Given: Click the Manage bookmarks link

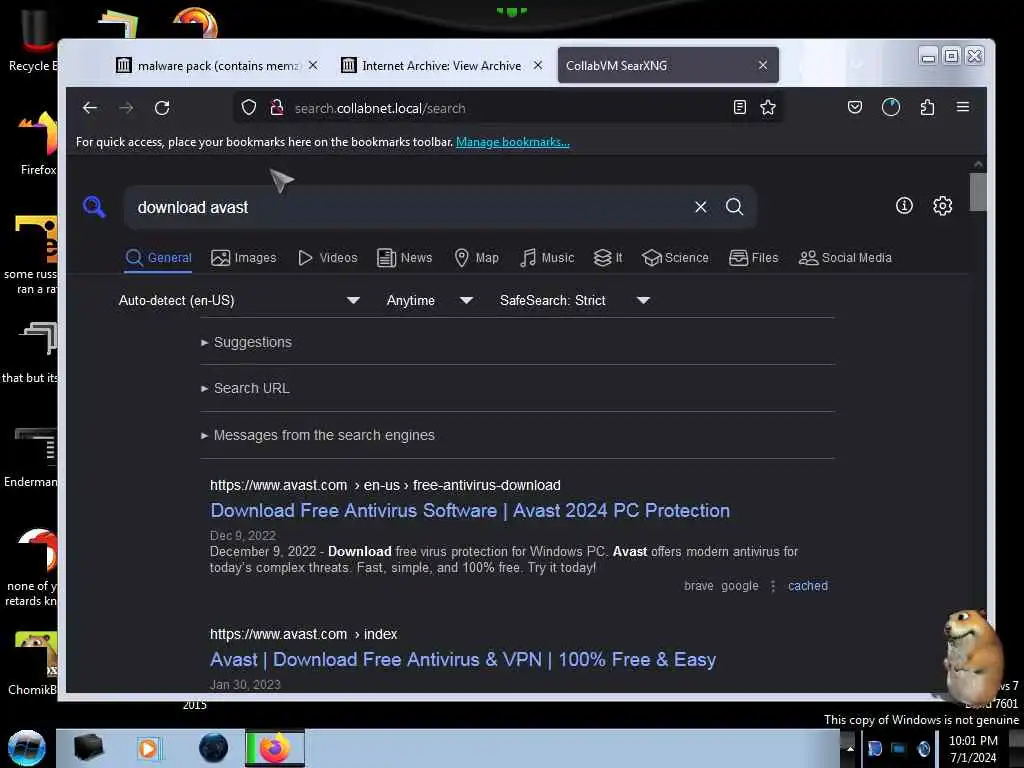Looking at the screenshot, I should pos(513,142).
